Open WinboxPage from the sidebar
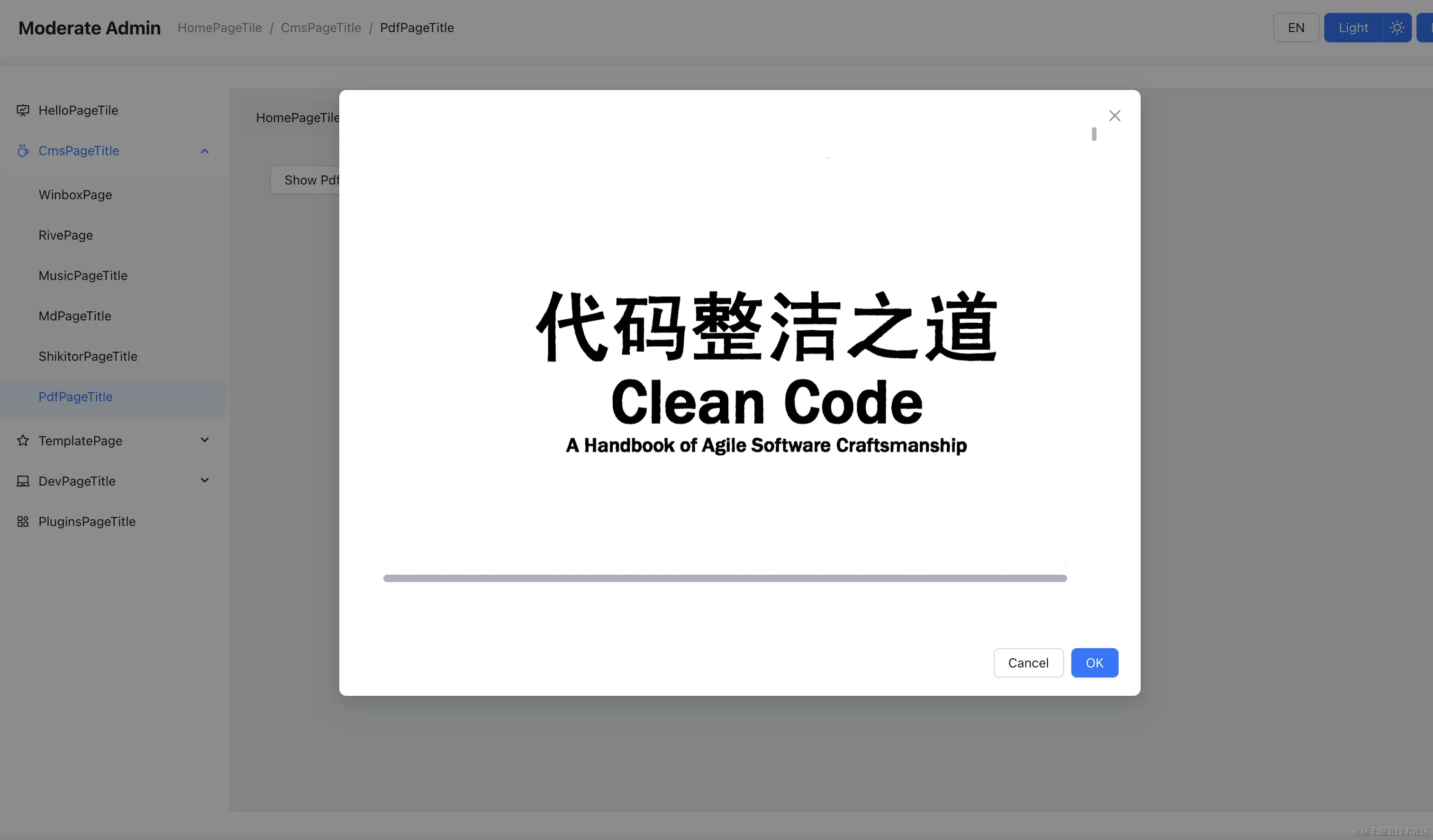This screenshot has height=840, width=1433. pyautogui.click(x=75, y=194)
